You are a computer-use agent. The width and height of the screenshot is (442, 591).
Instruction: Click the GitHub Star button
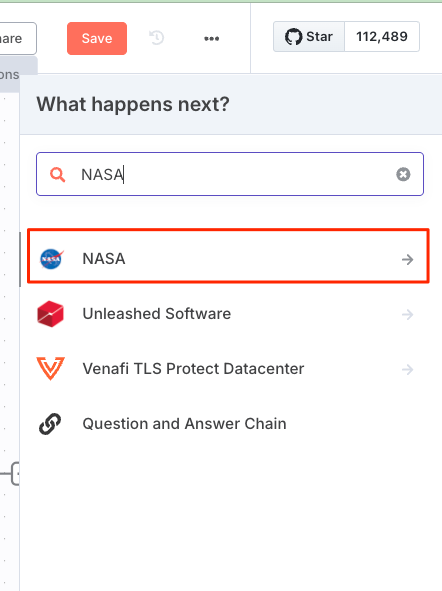pos(309,37)
